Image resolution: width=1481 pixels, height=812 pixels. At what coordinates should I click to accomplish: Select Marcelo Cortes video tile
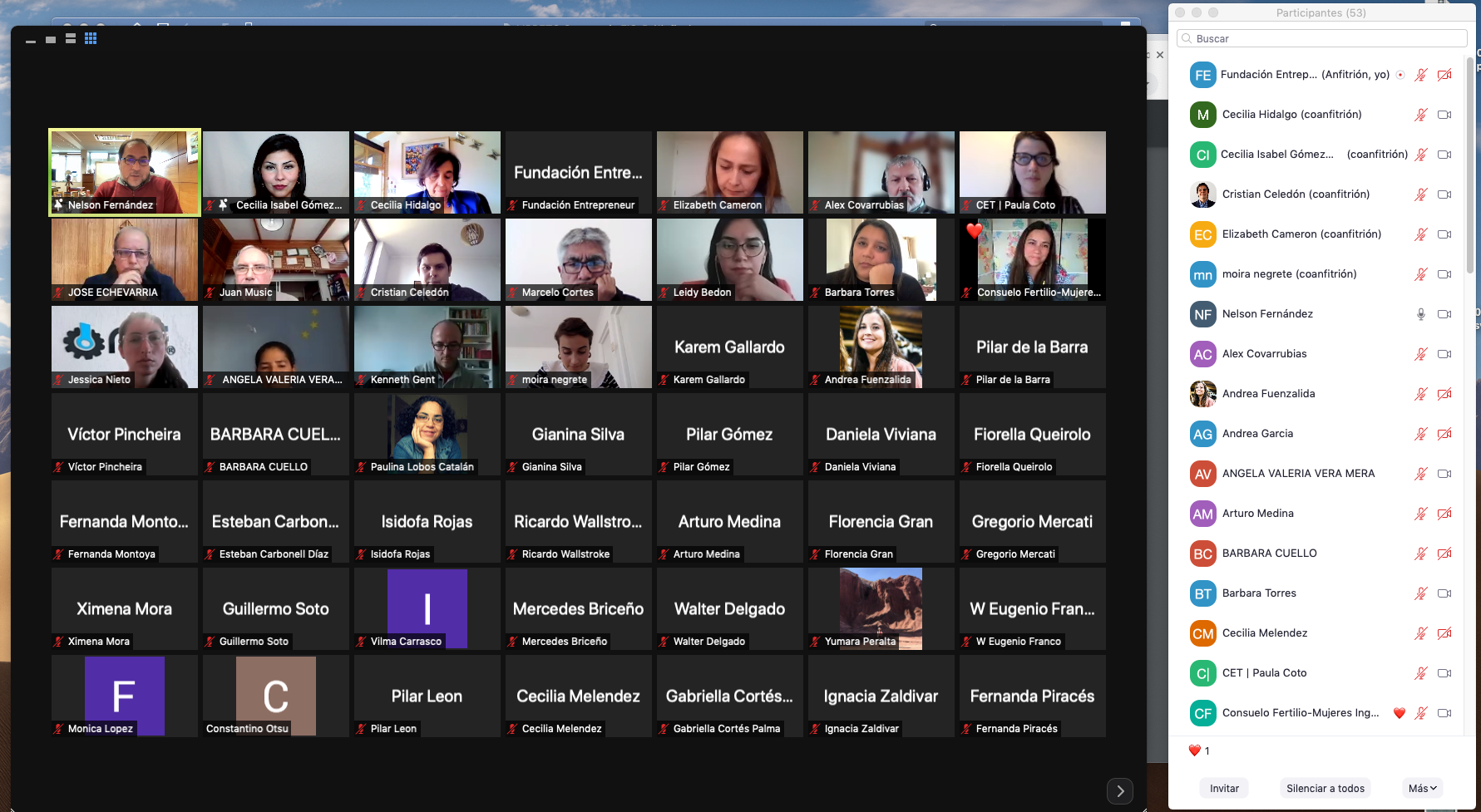click(579, 259)
